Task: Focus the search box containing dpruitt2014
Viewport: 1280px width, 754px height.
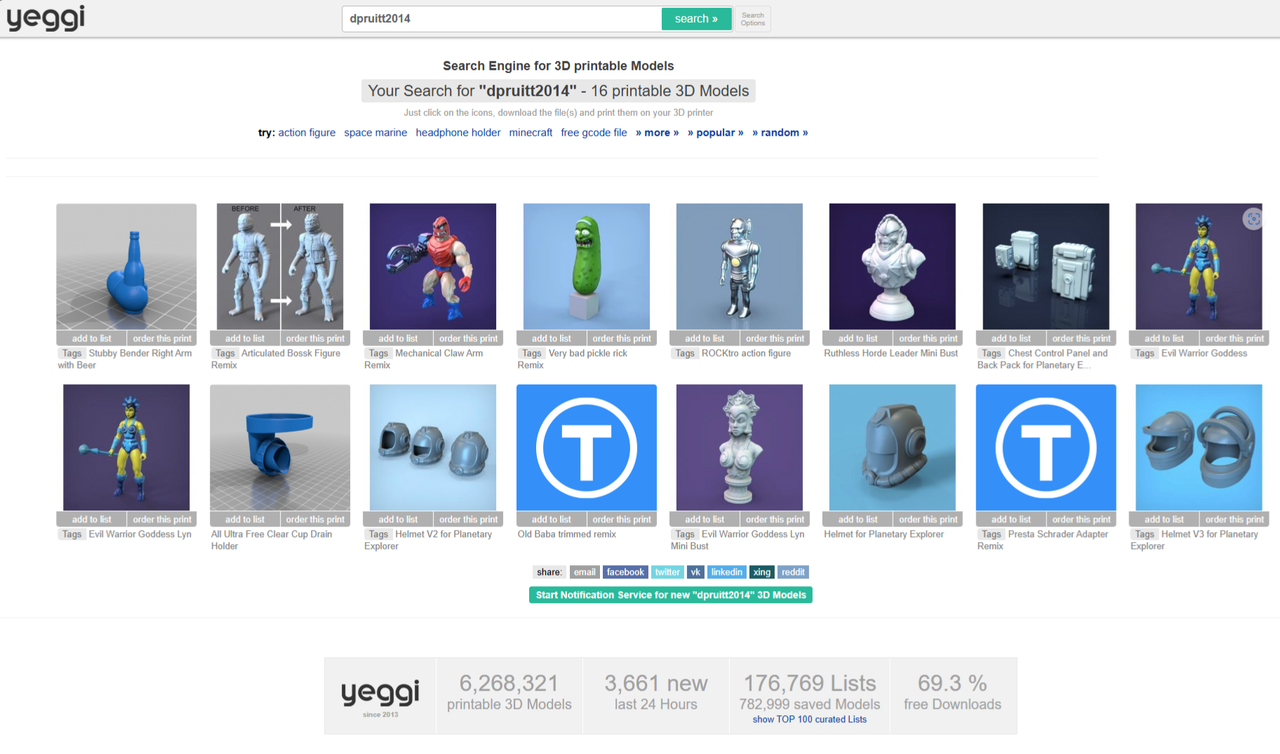Action: tap(501, 18)
